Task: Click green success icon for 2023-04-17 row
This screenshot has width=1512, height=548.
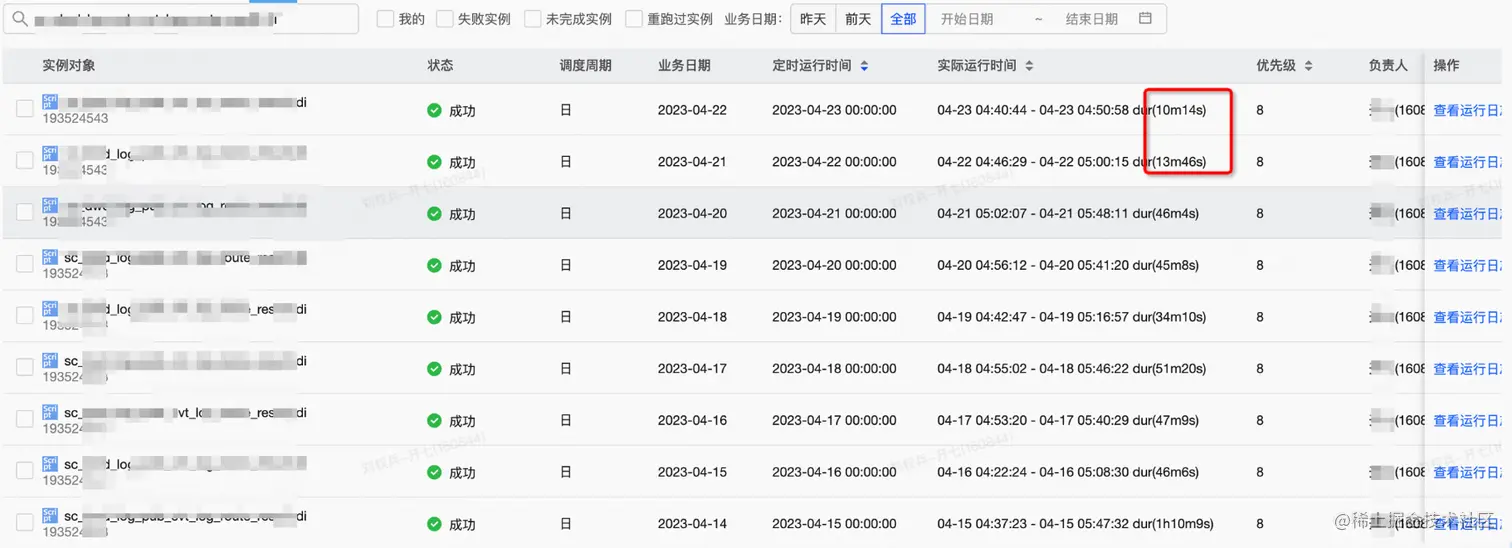Action: coord(434,368)
